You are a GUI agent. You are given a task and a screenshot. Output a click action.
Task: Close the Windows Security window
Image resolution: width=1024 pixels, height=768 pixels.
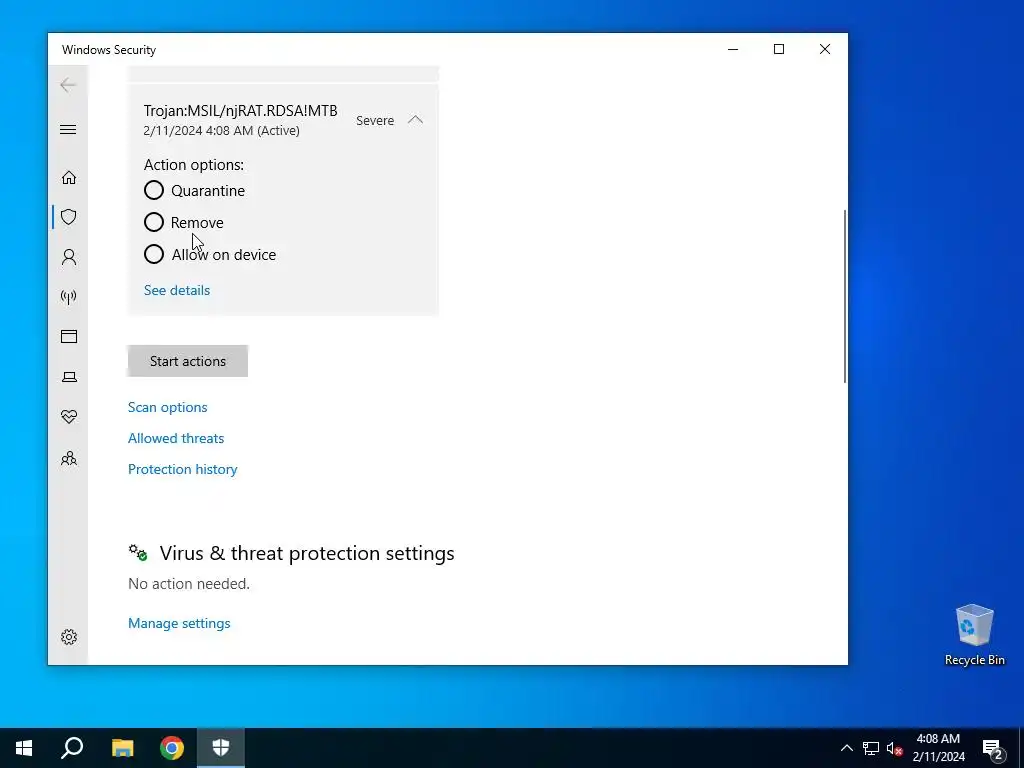pyautogui.click(x=825, y=50)
